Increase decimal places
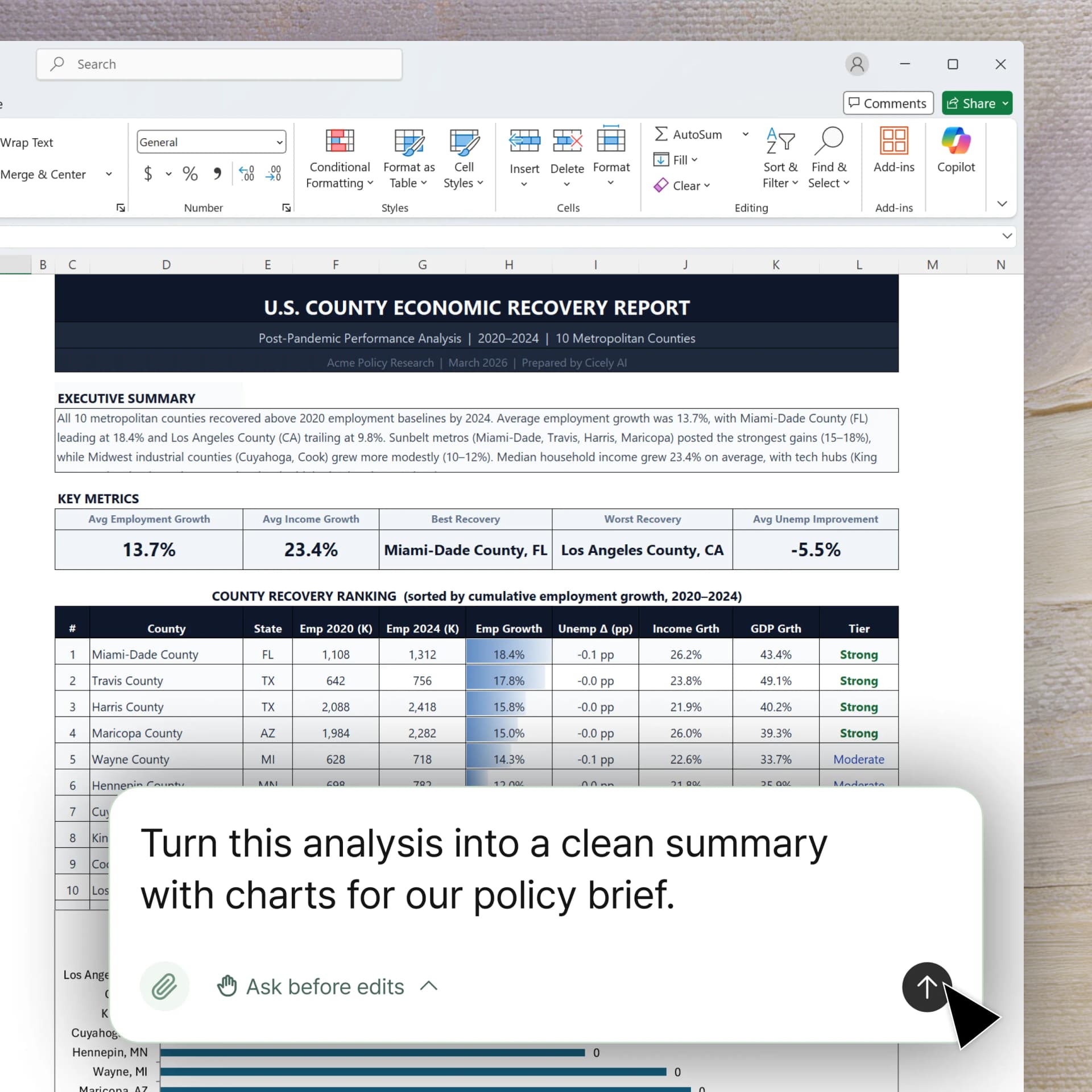 click(x=246, y=173)
